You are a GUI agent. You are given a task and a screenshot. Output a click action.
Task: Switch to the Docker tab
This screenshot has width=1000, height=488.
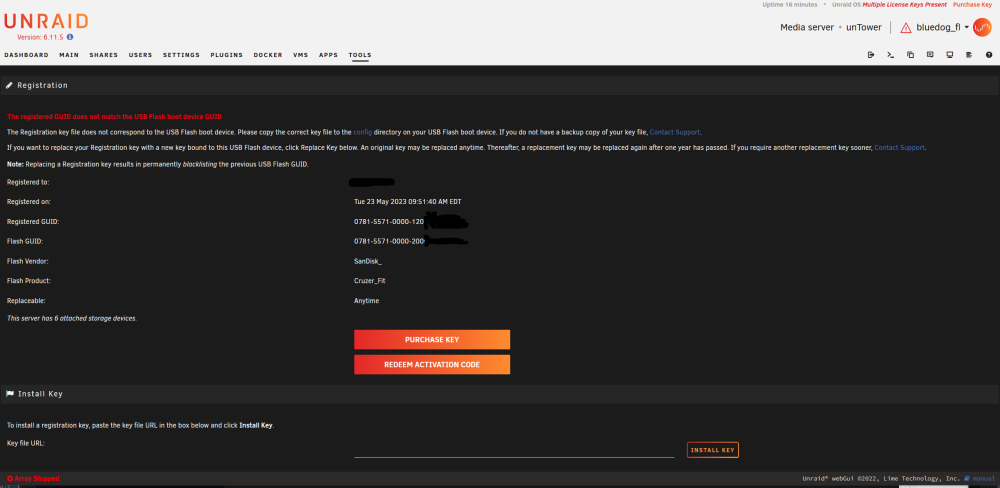pos(268,55)
